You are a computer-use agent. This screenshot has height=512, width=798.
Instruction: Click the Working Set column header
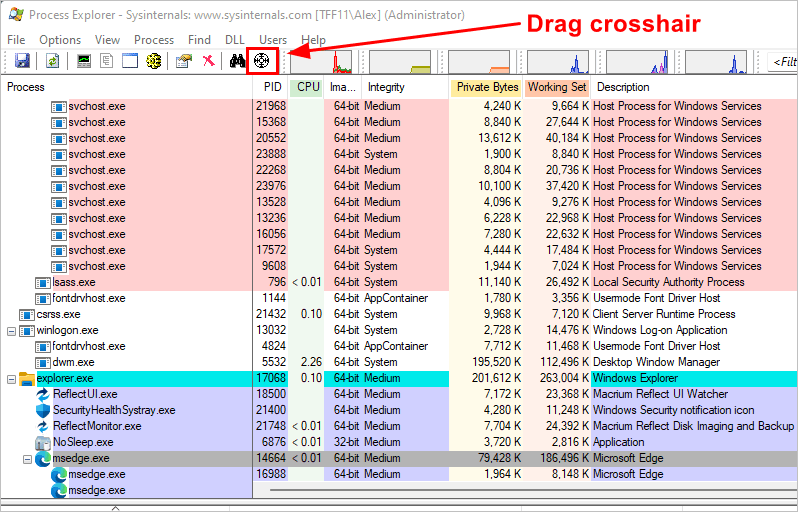557,87
